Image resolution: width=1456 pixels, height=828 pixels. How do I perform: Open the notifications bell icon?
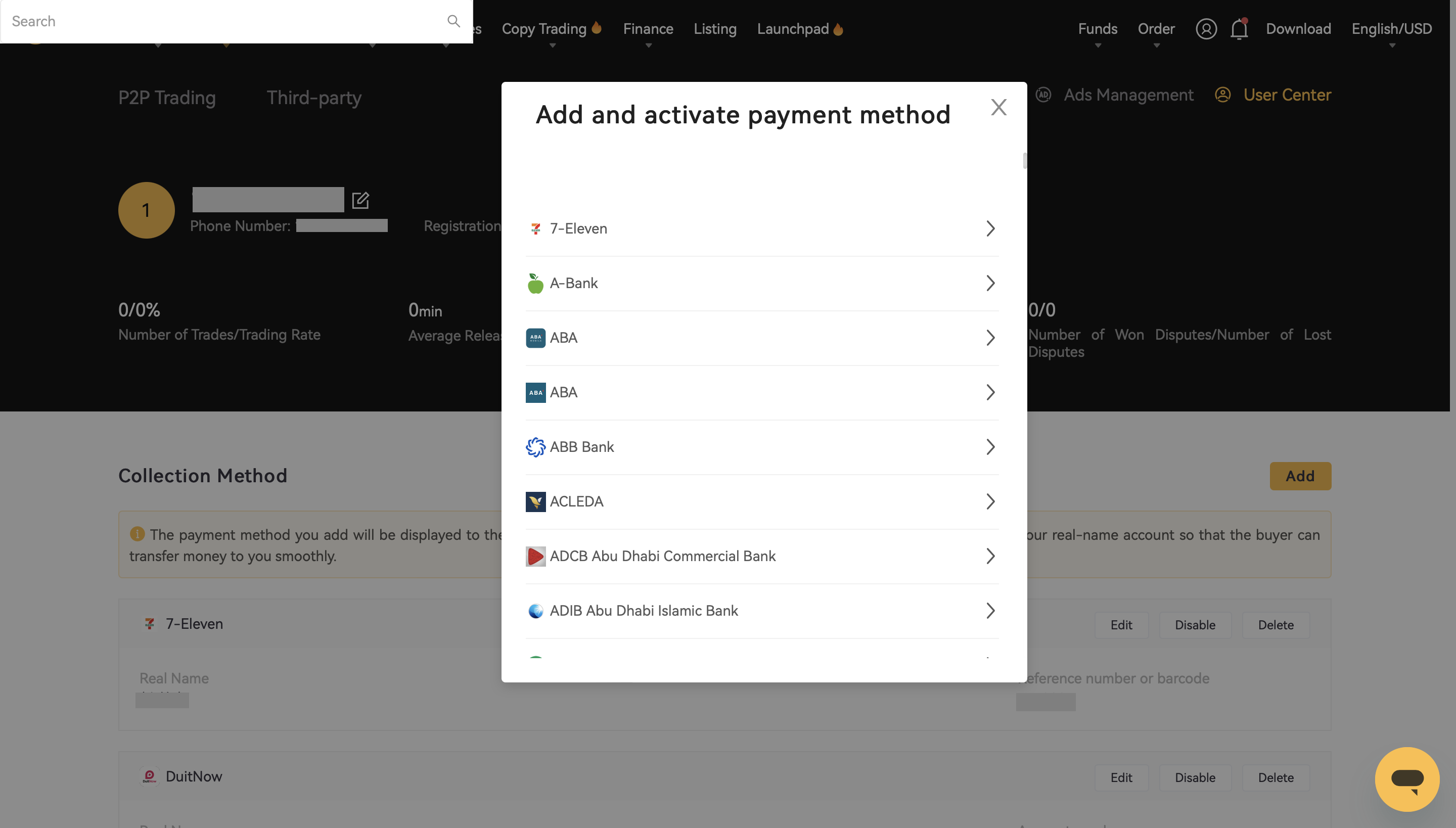tap(1239, 28)
